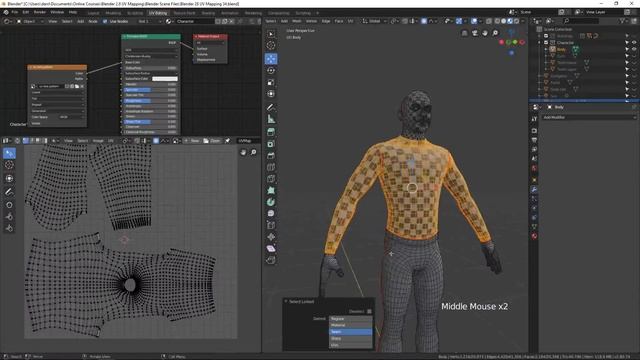
Task: Activate the Select Box tool in 3D viewport
Action: point(271,34)
